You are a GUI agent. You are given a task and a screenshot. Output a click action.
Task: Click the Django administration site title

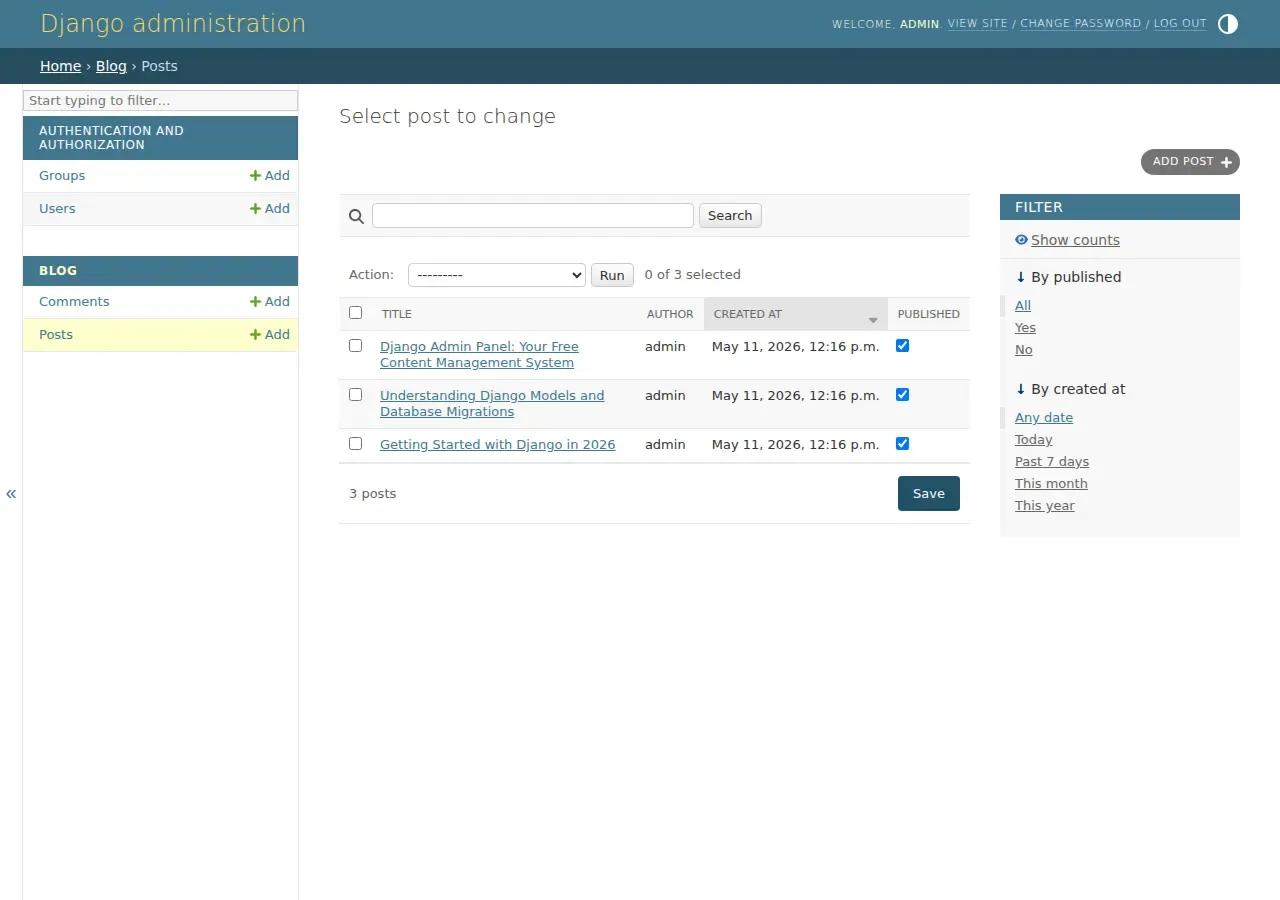(173, 23)
